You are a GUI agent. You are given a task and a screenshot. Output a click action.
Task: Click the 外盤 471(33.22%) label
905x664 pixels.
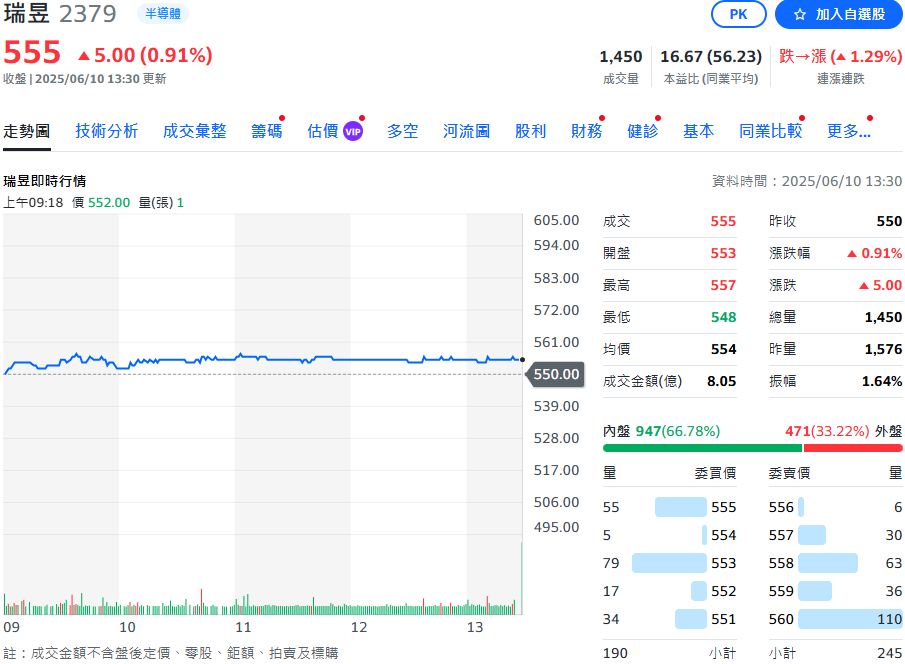pos(843,431)
